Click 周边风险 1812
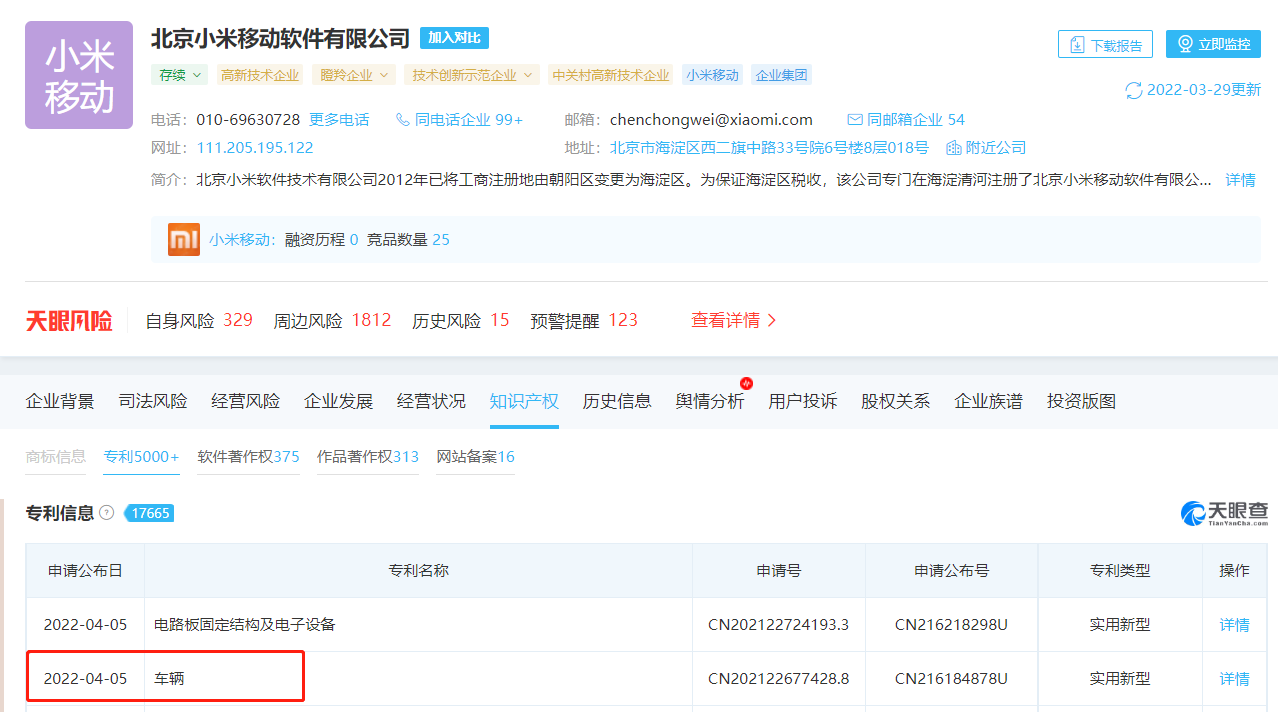 coord(333,321)
